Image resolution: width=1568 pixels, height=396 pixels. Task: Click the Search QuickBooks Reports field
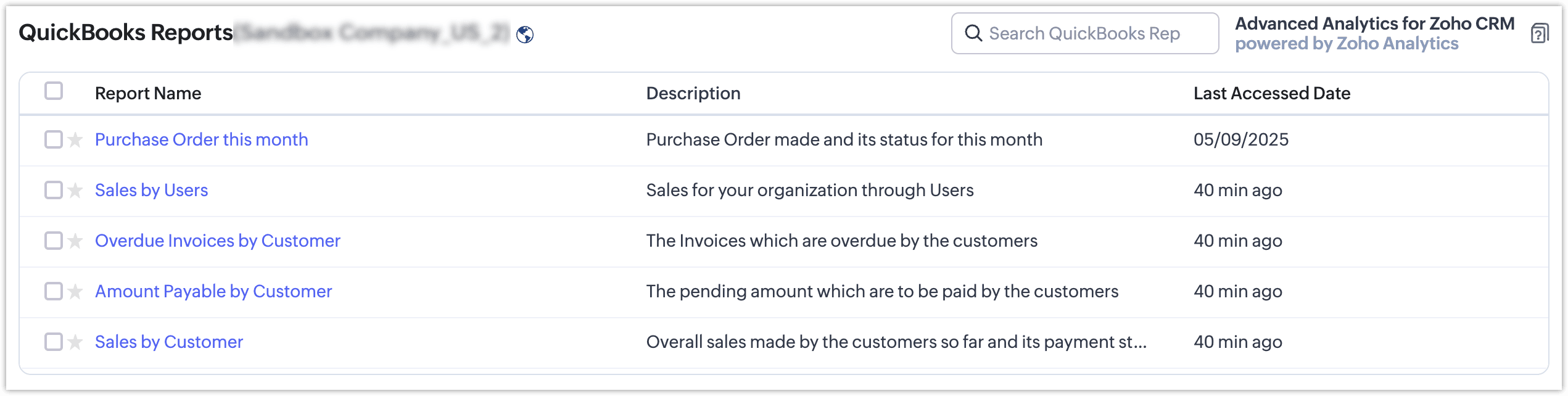(x=1084, y=33)
